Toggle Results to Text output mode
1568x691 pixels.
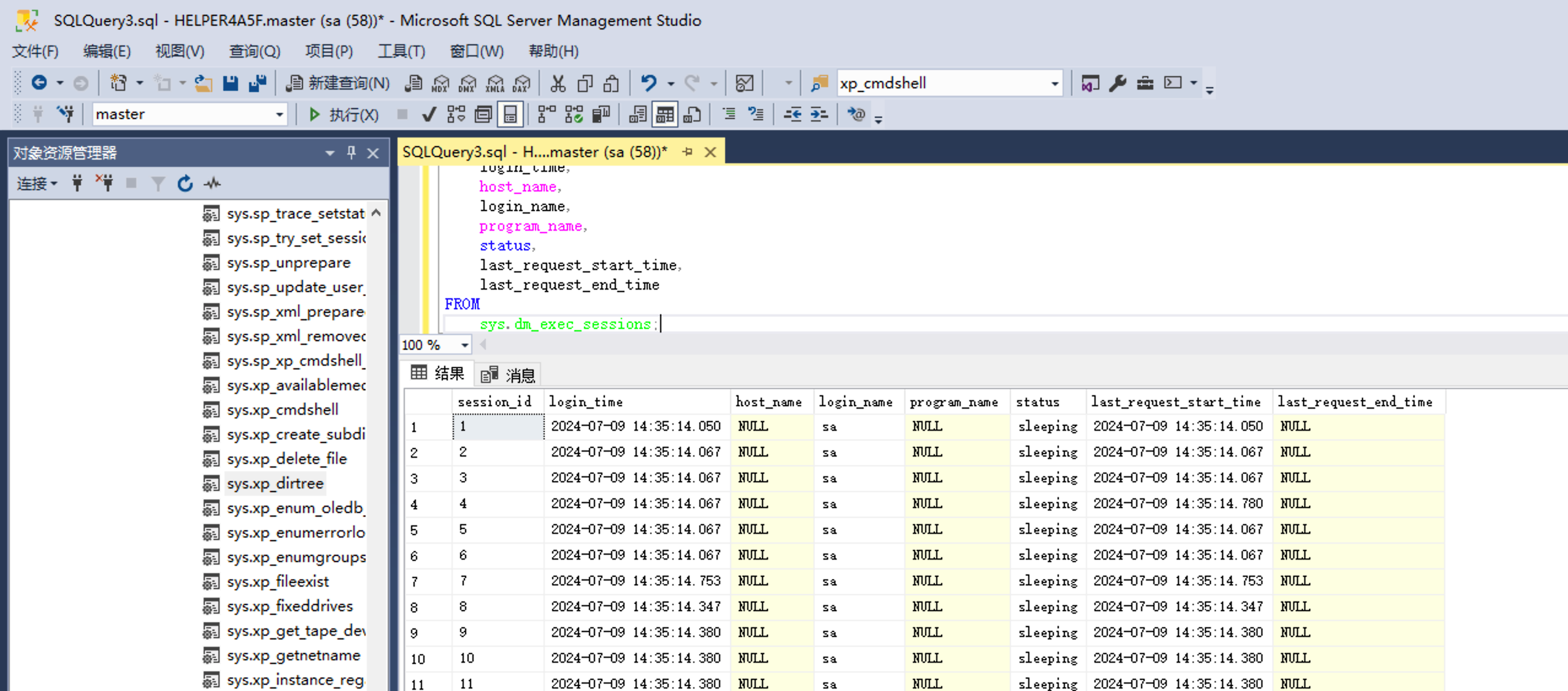[637, 114]
